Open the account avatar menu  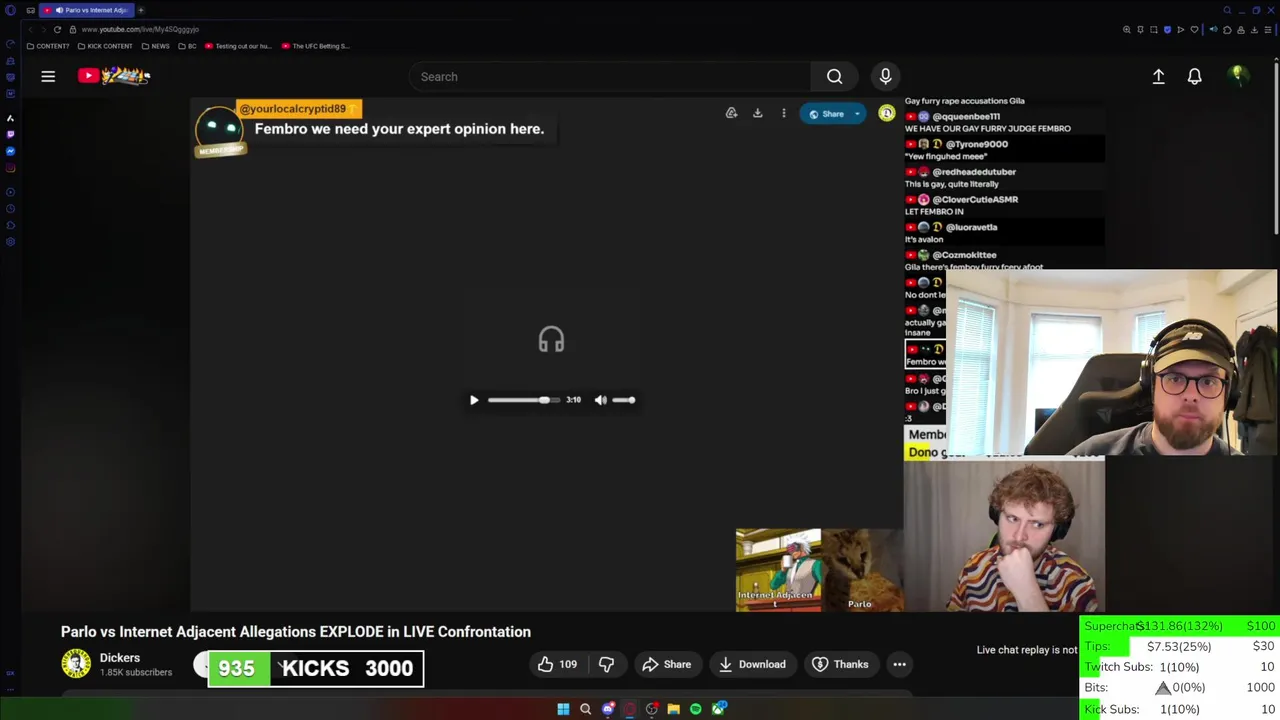click(x=1238, y=76)
